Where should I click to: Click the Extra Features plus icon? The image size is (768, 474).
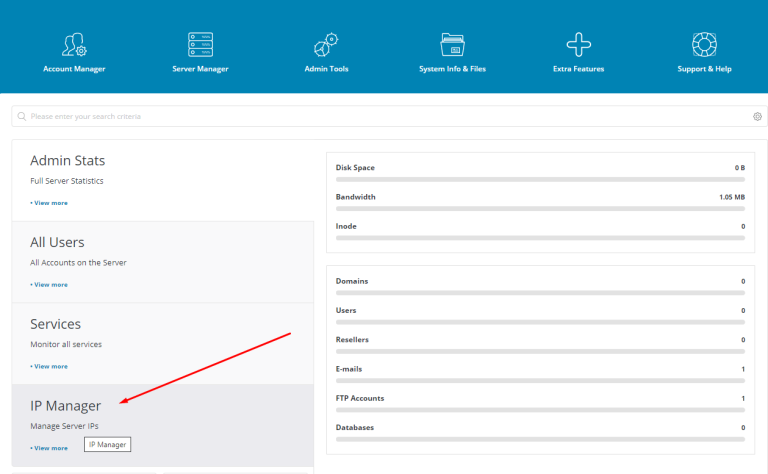click(x=578, y=44)
